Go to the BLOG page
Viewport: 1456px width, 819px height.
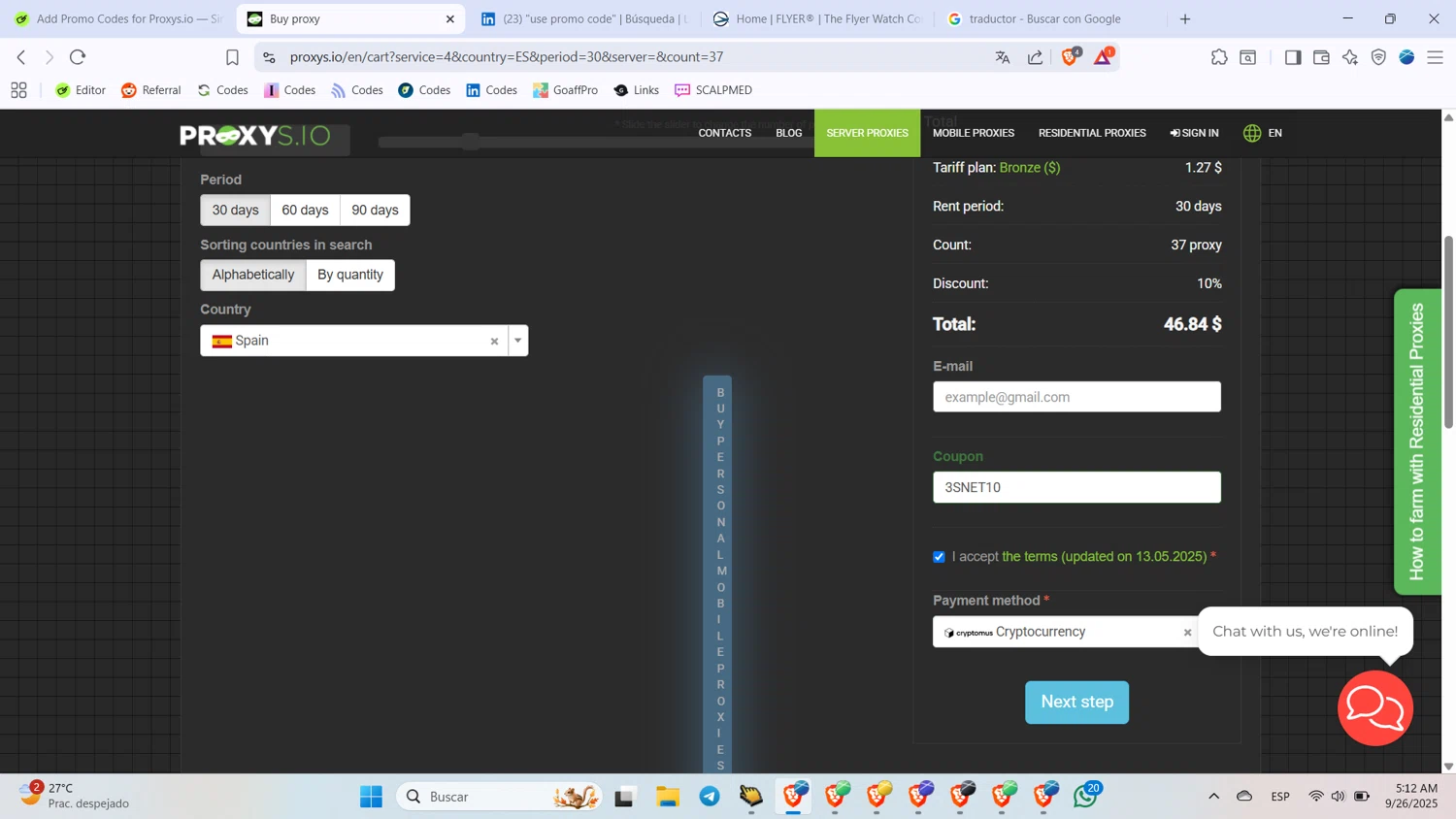tap(789, 133)
